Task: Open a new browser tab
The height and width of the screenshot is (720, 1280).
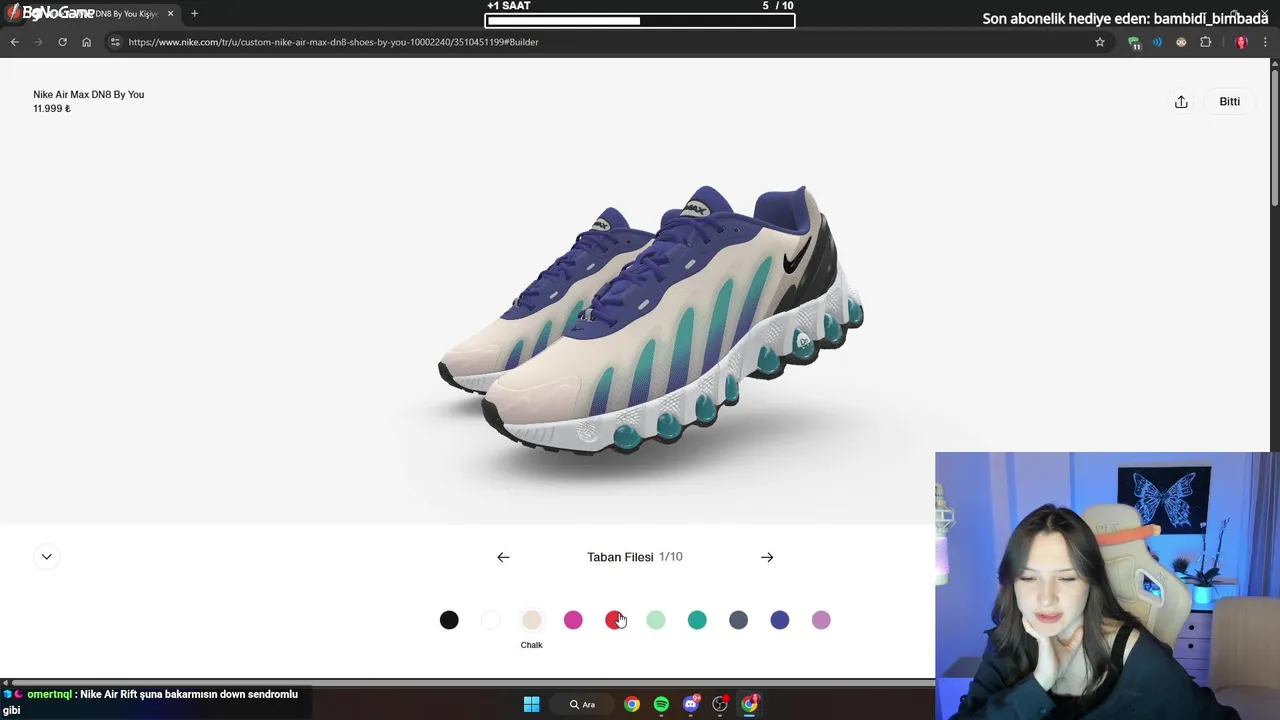Action: tap(194, 14)
